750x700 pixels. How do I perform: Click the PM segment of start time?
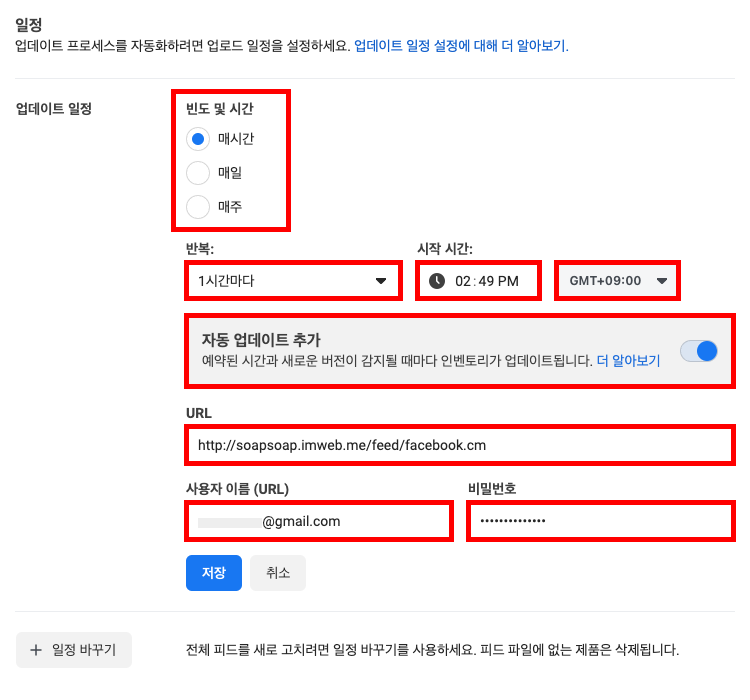(x=509, y=281)
